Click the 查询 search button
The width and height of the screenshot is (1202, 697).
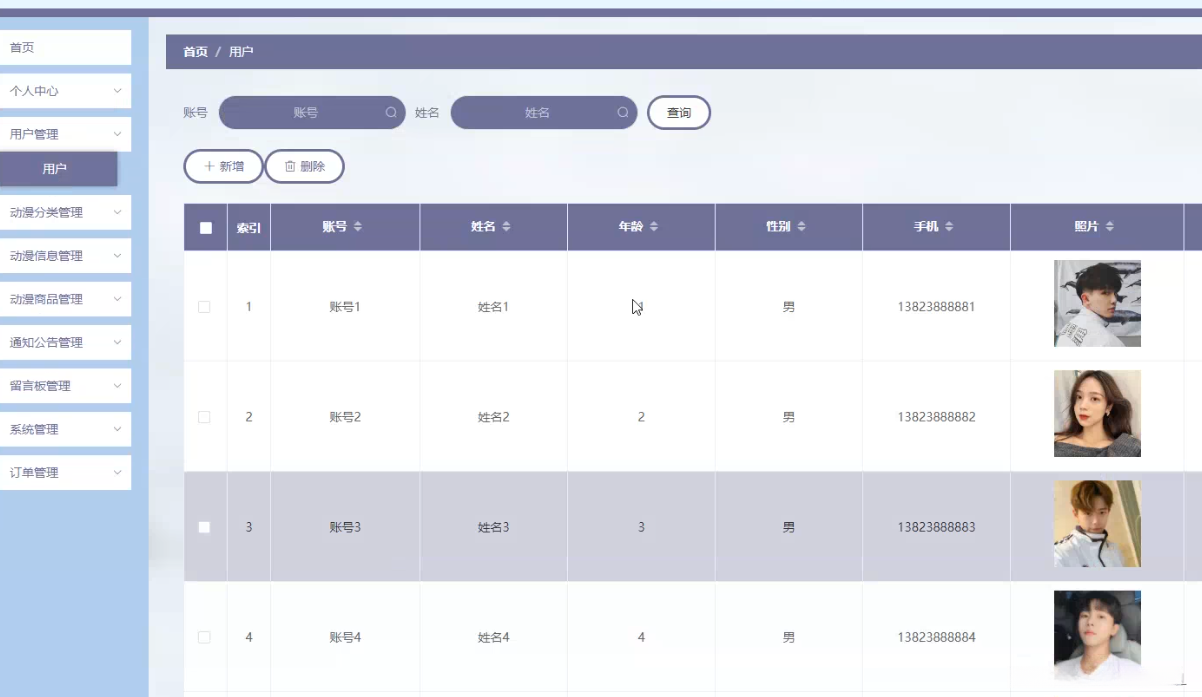coord(679,113)
